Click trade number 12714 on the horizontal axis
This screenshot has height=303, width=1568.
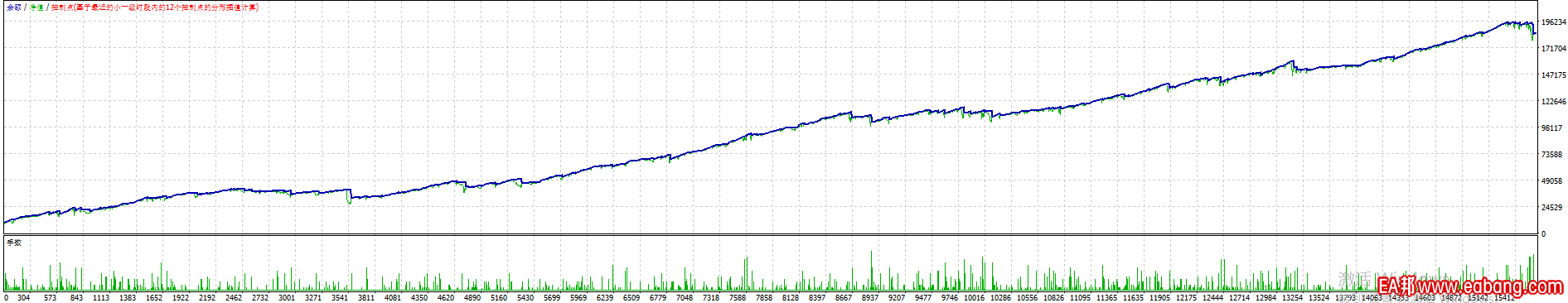tap(1240, 297)
